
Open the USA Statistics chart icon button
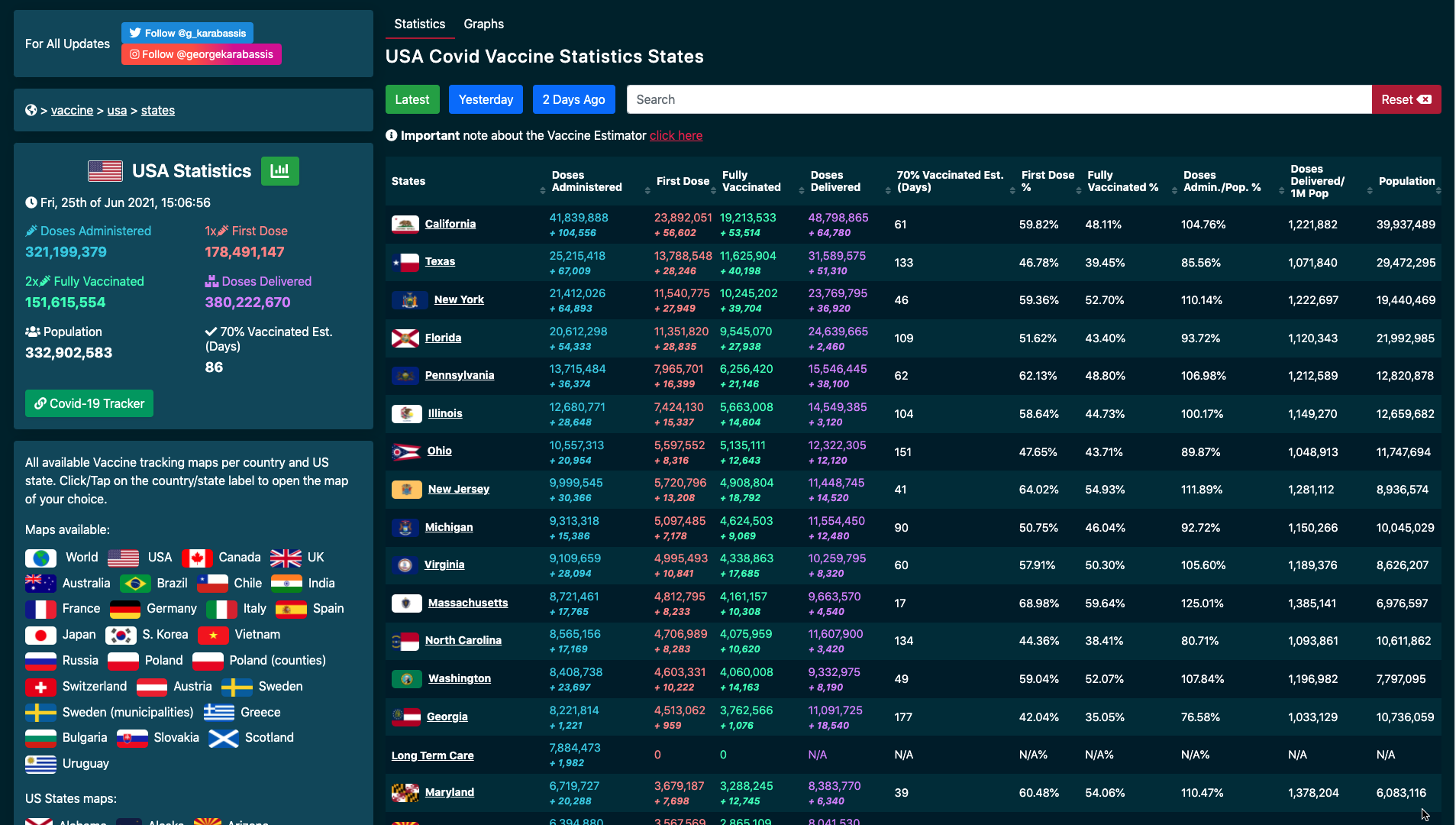pyautogui.click(x=279, y=171)
